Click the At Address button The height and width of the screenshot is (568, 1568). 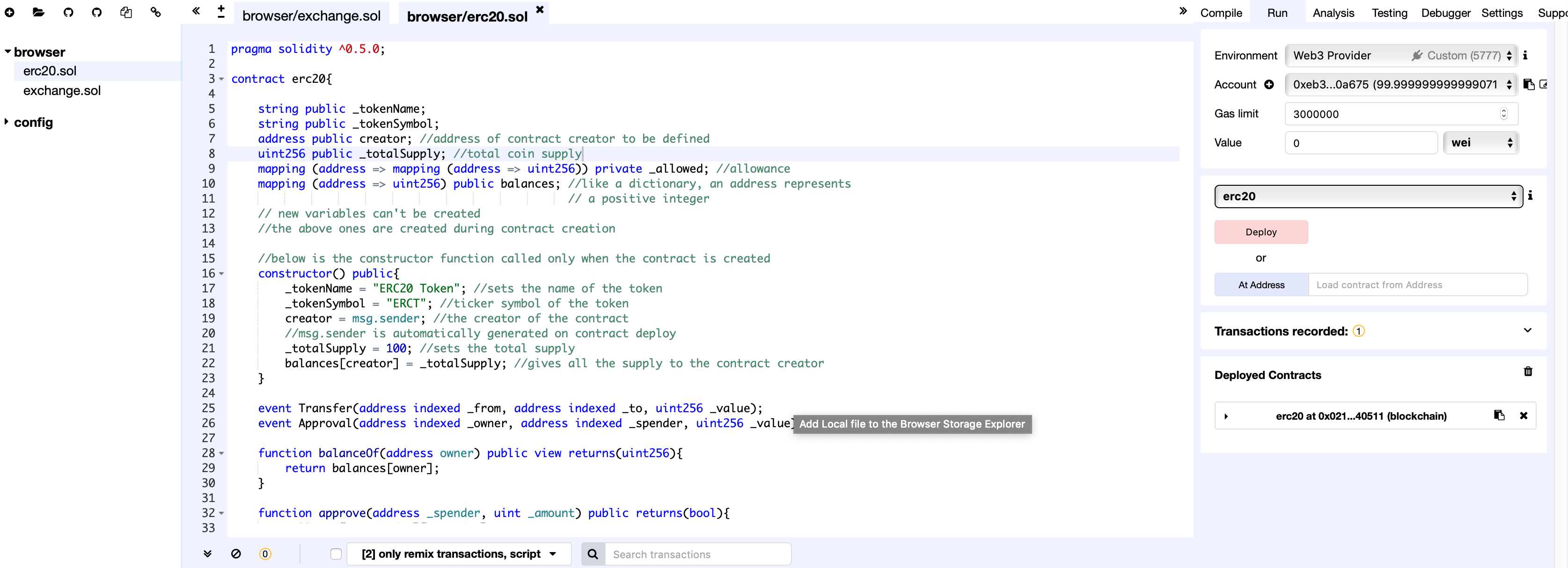(x=1261, y=284)
